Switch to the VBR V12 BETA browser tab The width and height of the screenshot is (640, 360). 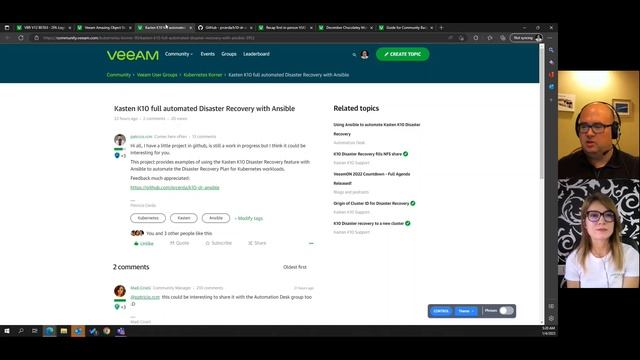coord(44,27)
